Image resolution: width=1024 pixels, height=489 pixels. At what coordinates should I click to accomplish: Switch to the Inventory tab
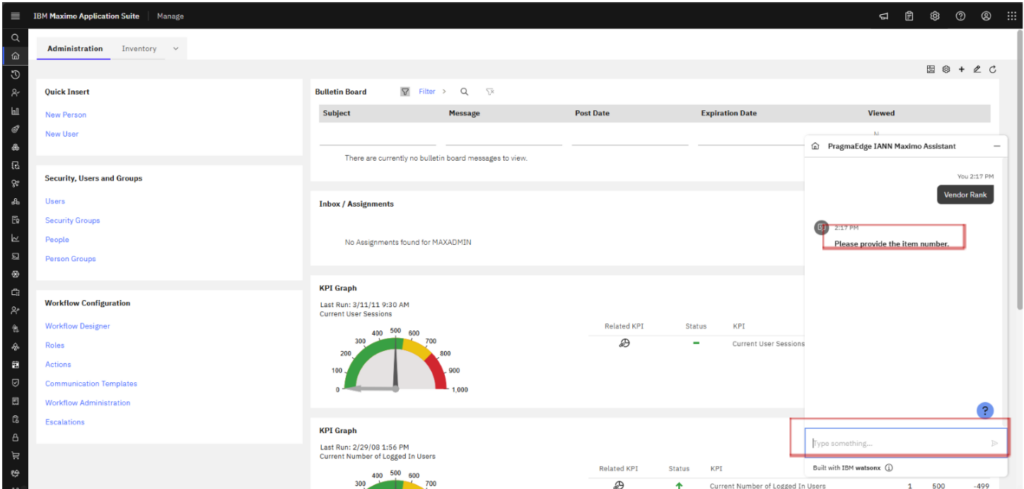pos(139,49)
